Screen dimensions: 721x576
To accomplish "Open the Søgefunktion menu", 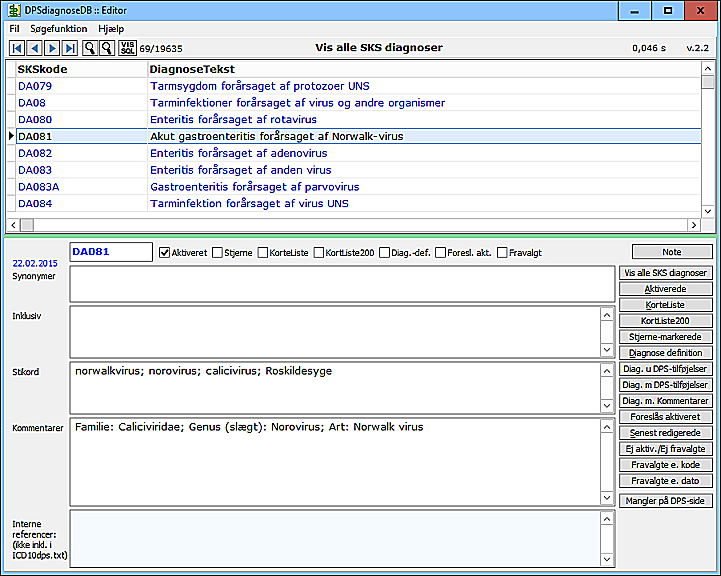I will click(x=58, y=29).
